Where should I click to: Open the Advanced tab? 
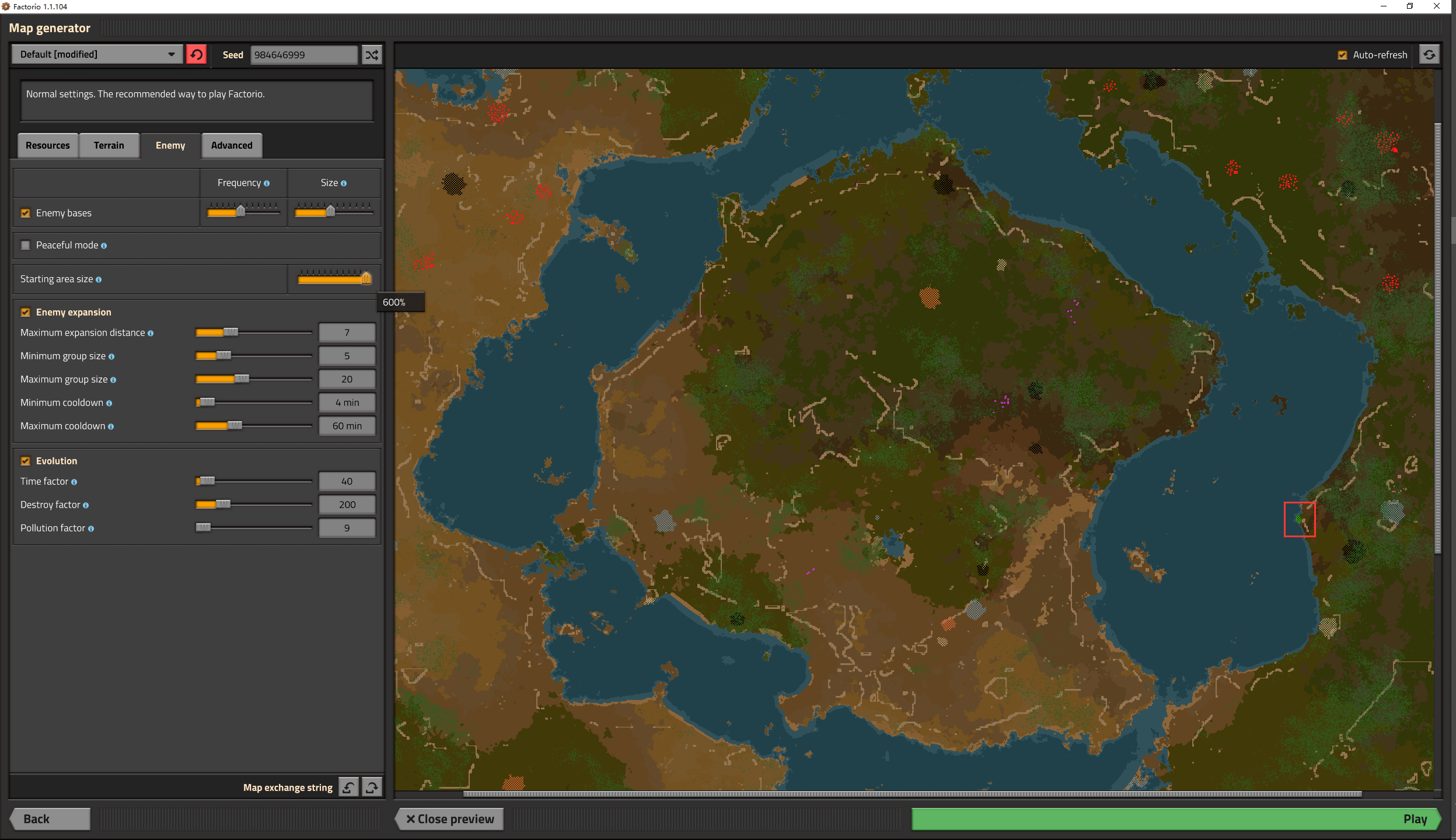coord(232,145)
